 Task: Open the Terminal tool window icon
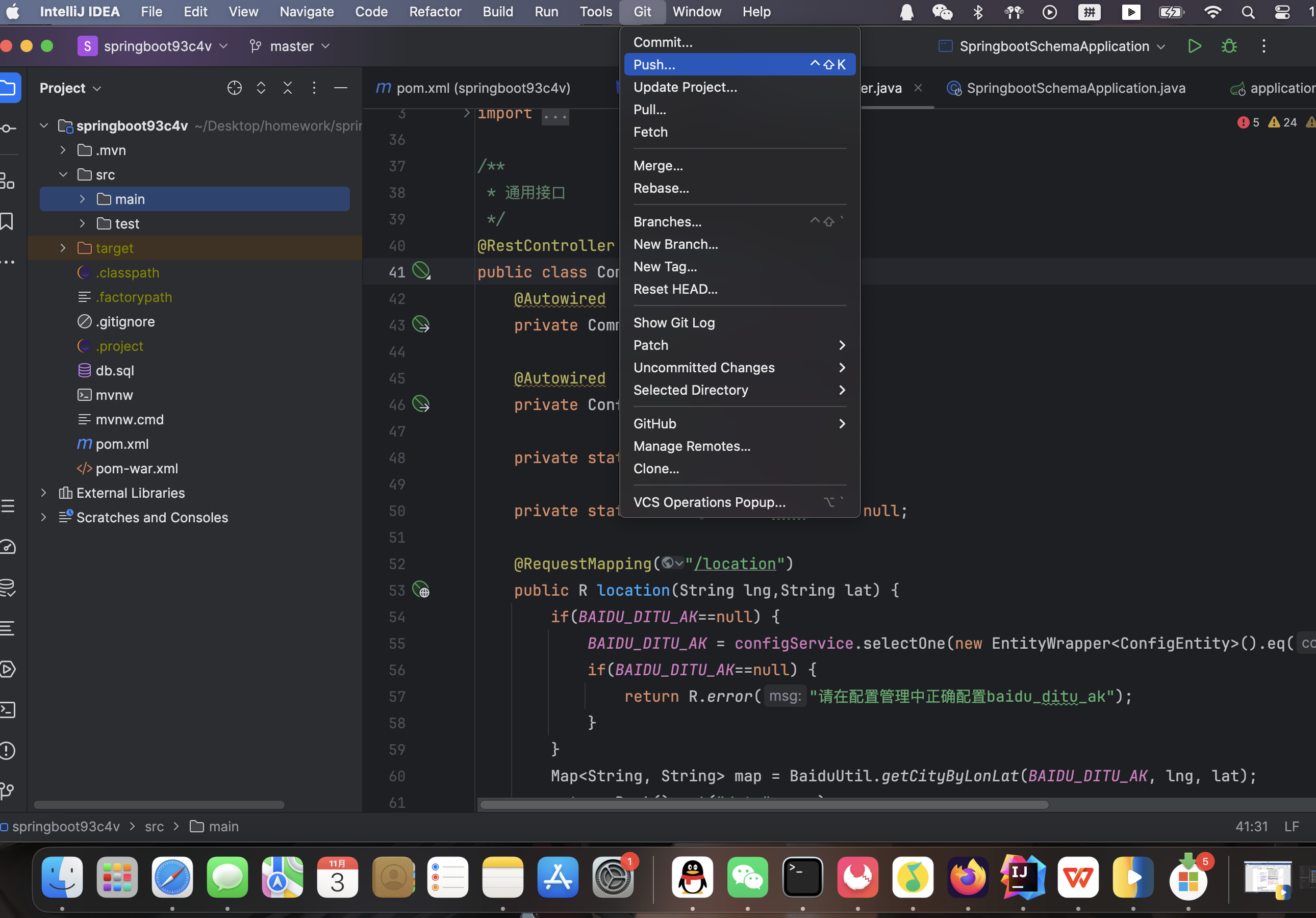[8, 710]
